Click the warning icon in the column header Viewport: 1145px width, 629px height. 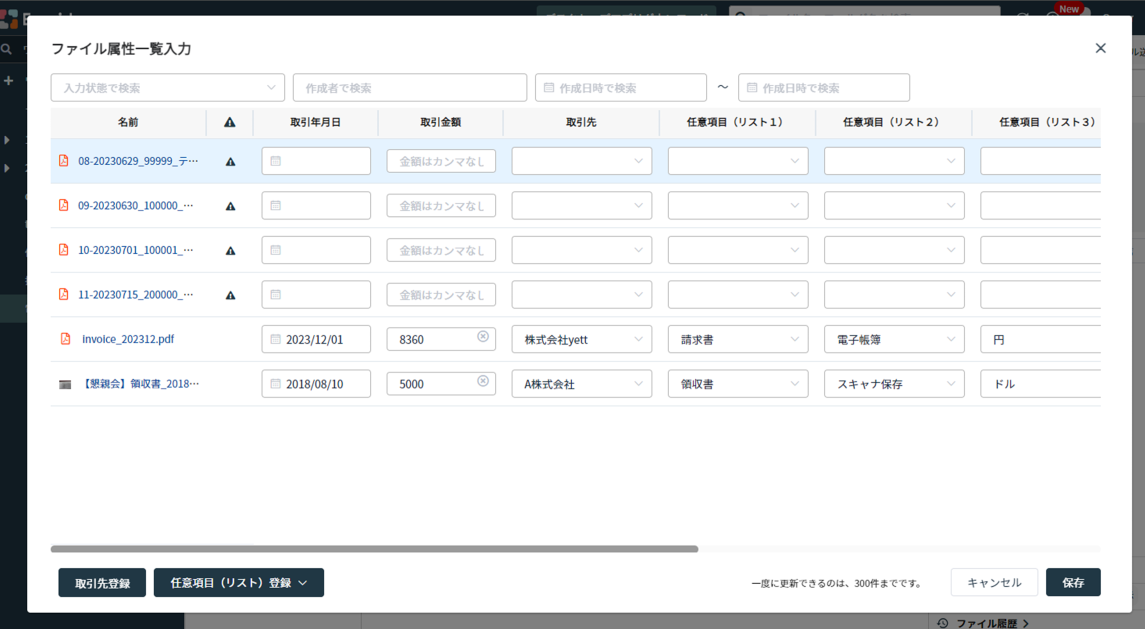point(230,122)
